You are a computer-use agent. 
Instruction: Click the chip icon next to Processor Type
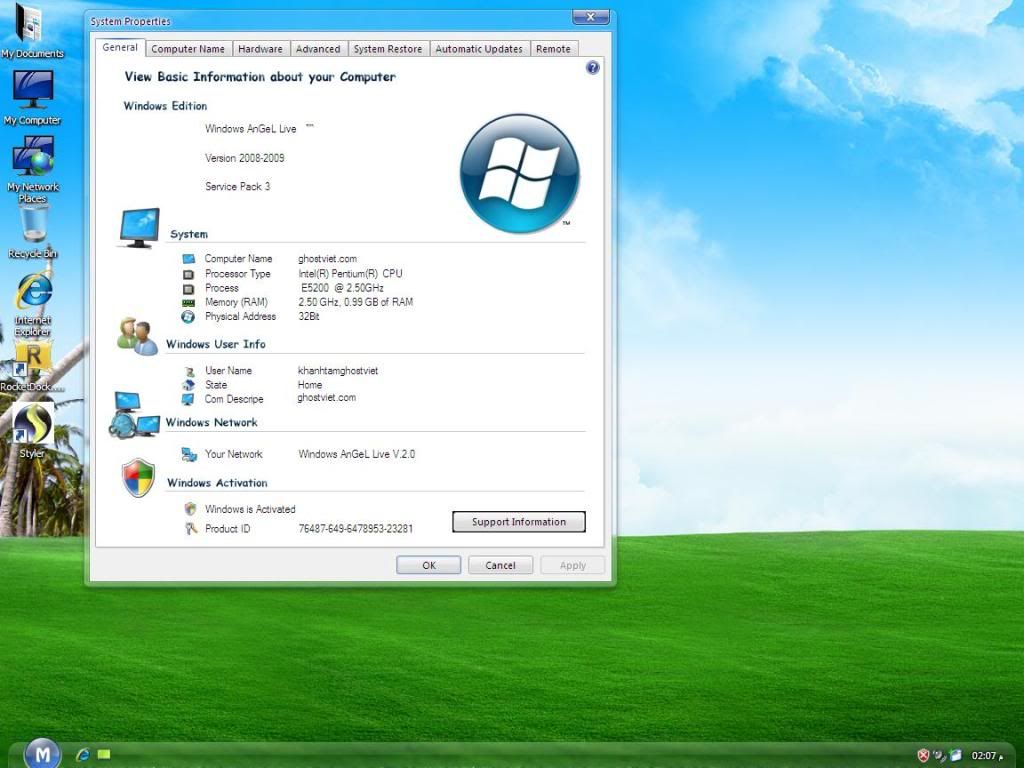188,274
